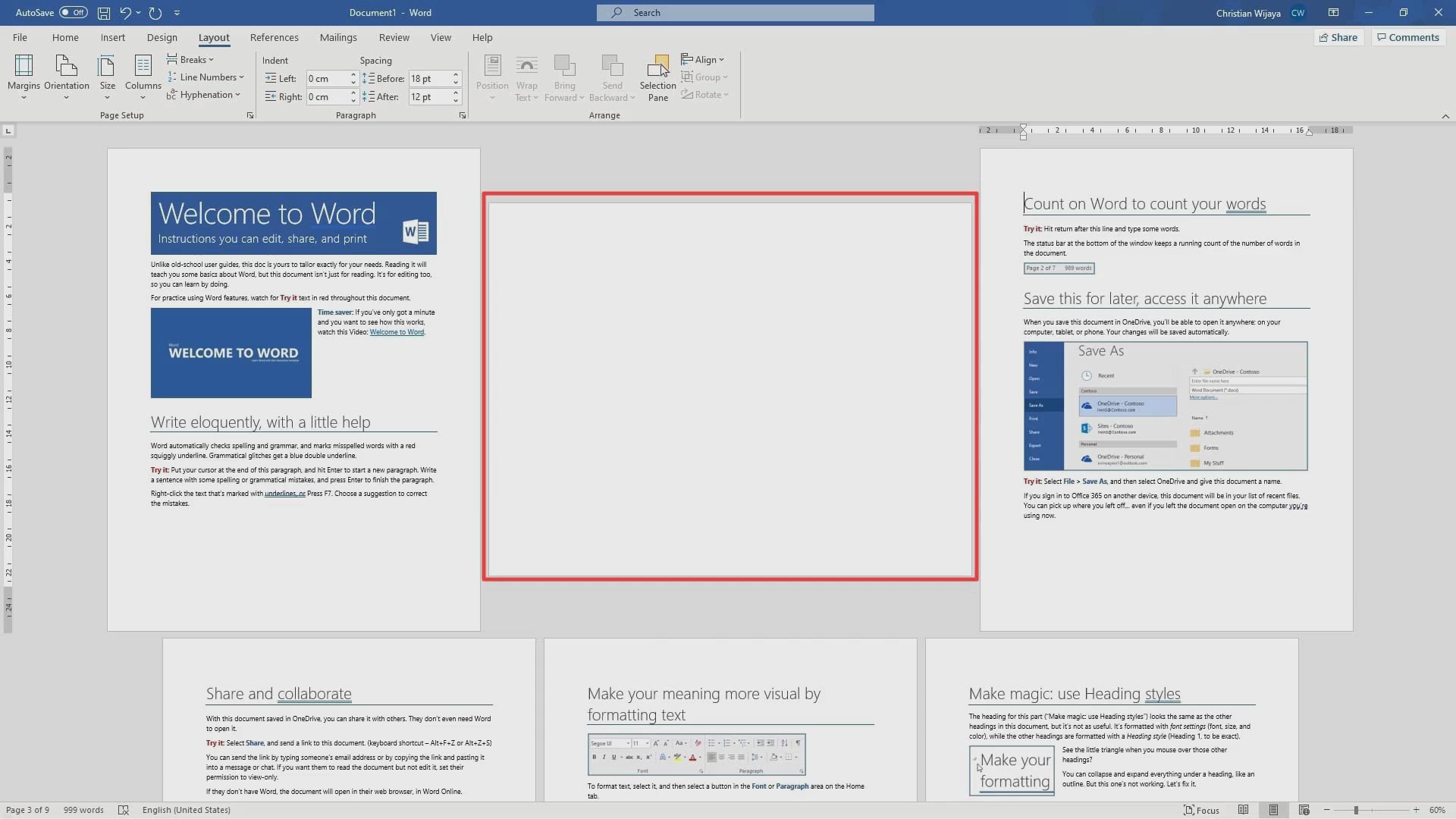Click the Spacing Before field
Screen dimensions: 1456x819
click(x=430, y=78)
